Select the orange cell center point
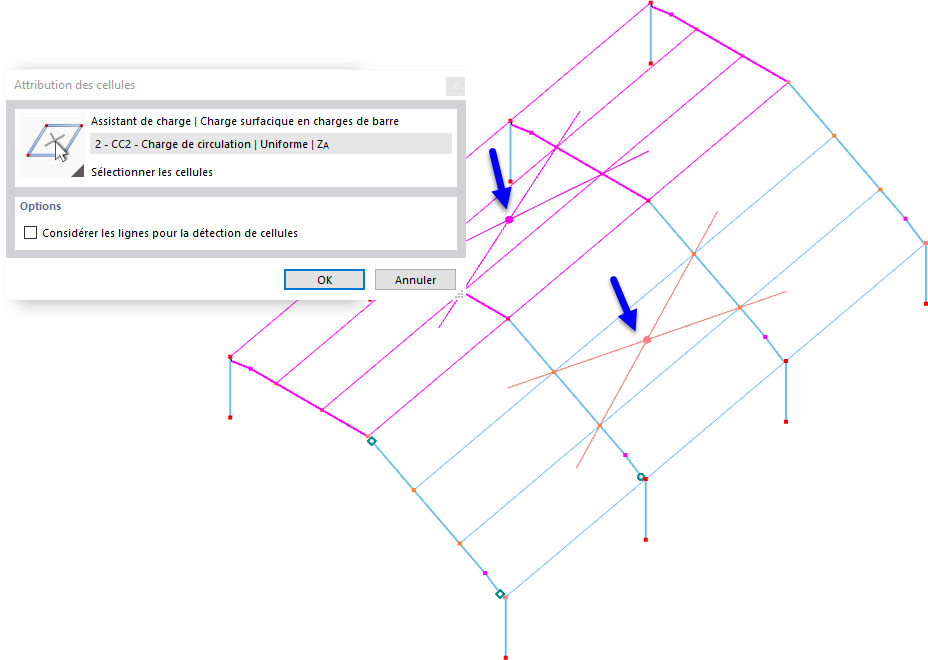The height and width of the screenshot is (660, 928). click(647, 340)
